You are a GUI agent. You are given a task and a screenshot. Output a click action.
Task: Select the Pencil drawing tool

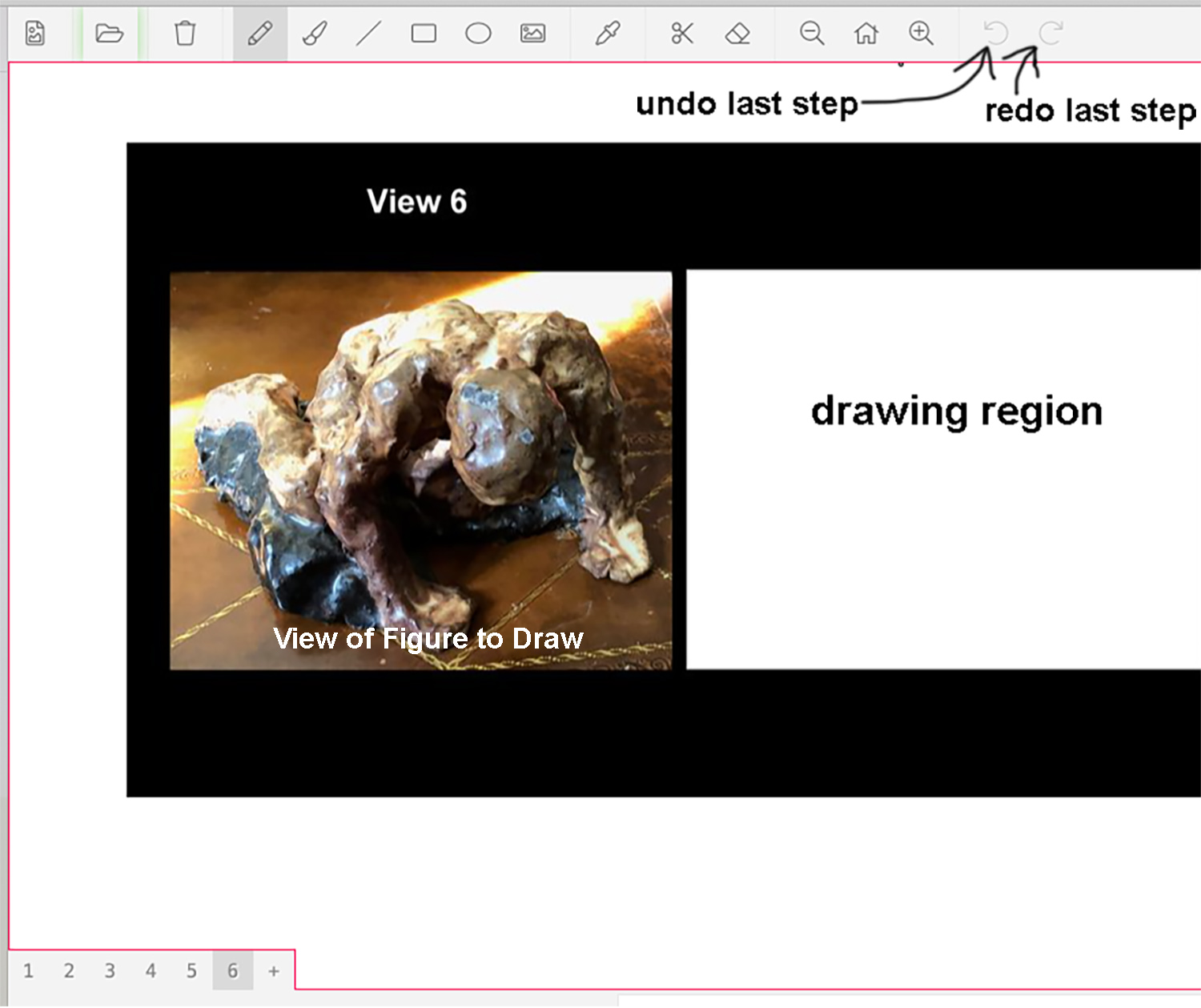coord(259,34)
